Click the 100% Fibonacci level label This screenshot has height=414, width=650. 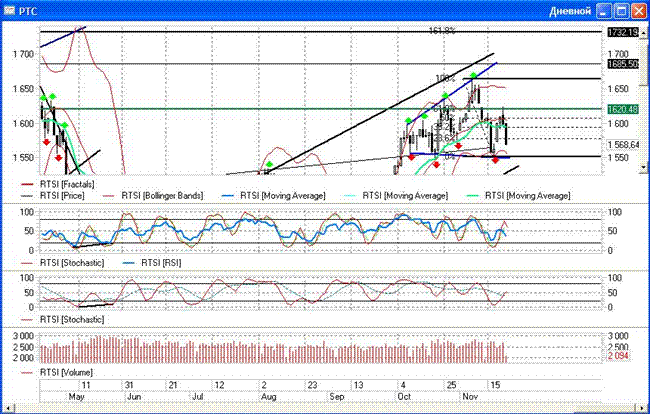[446, 78]
